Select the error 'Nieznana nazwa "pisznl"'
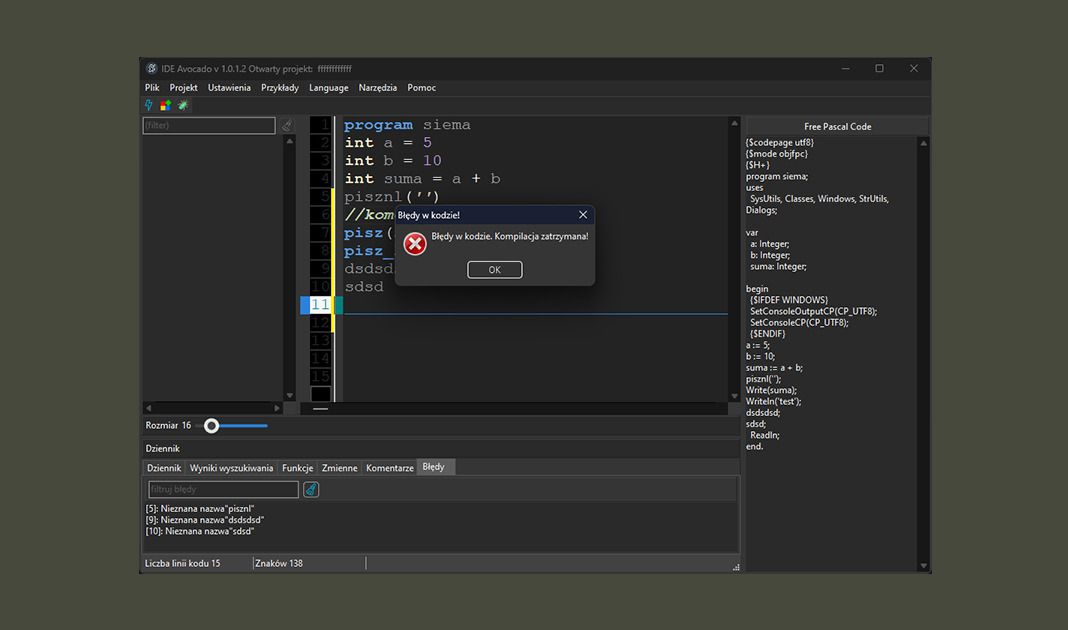This screenshot has width=1068, height=630. click(x=200, y=508)
